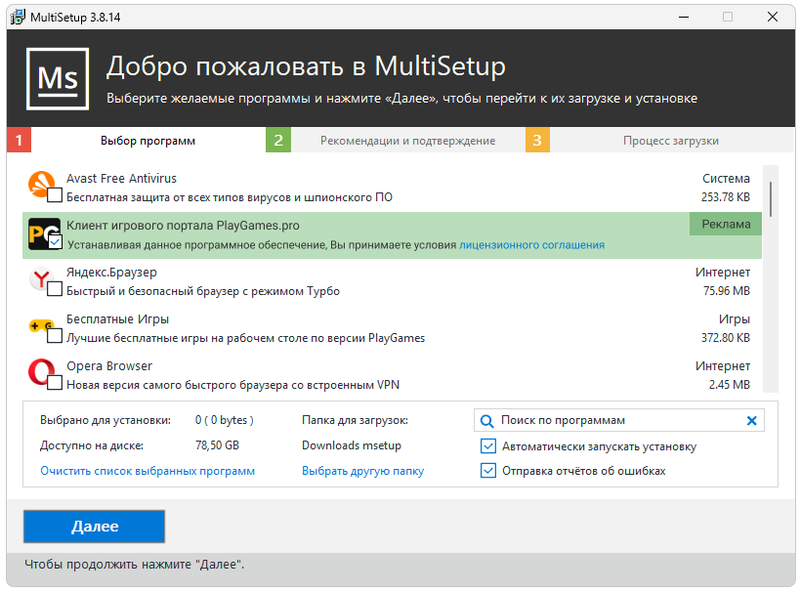Select the Opera Browser checkbox

pos(55,383)
